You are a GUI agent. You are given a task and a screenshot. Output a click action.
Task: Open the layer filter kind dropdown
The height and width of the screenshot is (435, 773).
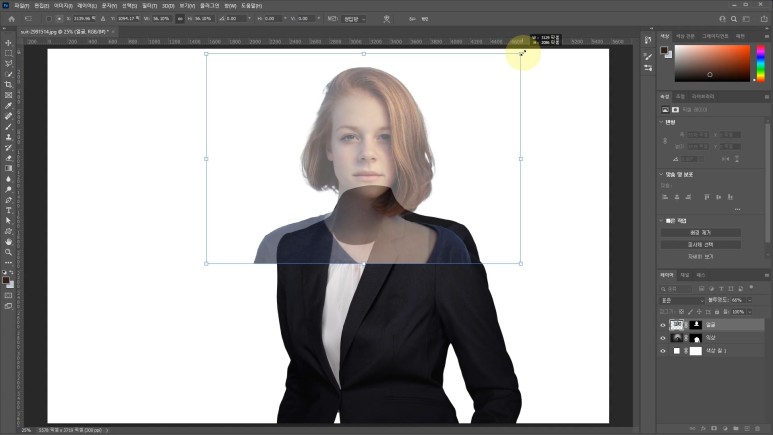[678, 288]
